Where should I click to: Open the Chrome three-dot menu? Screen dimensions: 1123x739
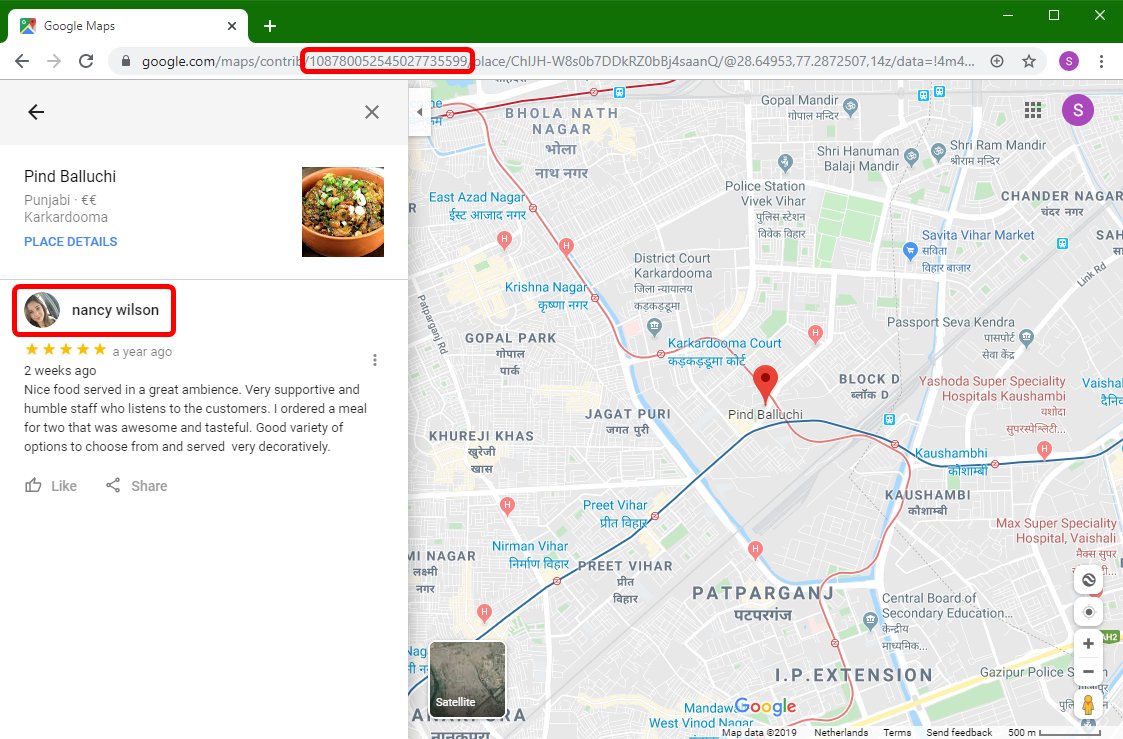pyautogui.click(x=1102, y=61)
